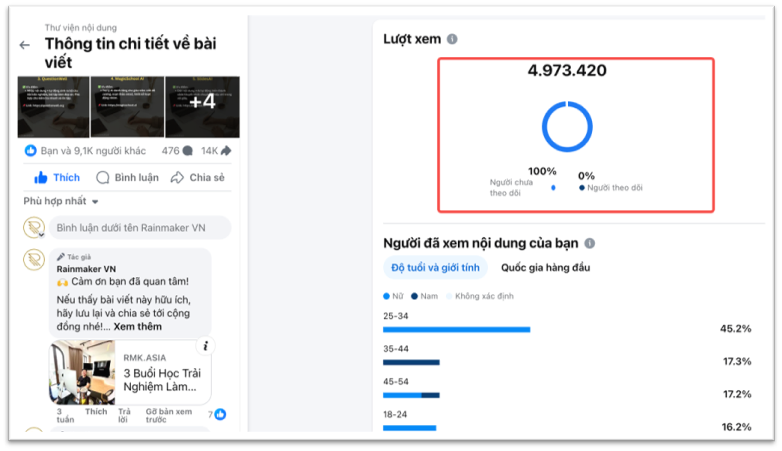Click the 25-34 age group bar

pyautogui.click(x=456, y=329)
